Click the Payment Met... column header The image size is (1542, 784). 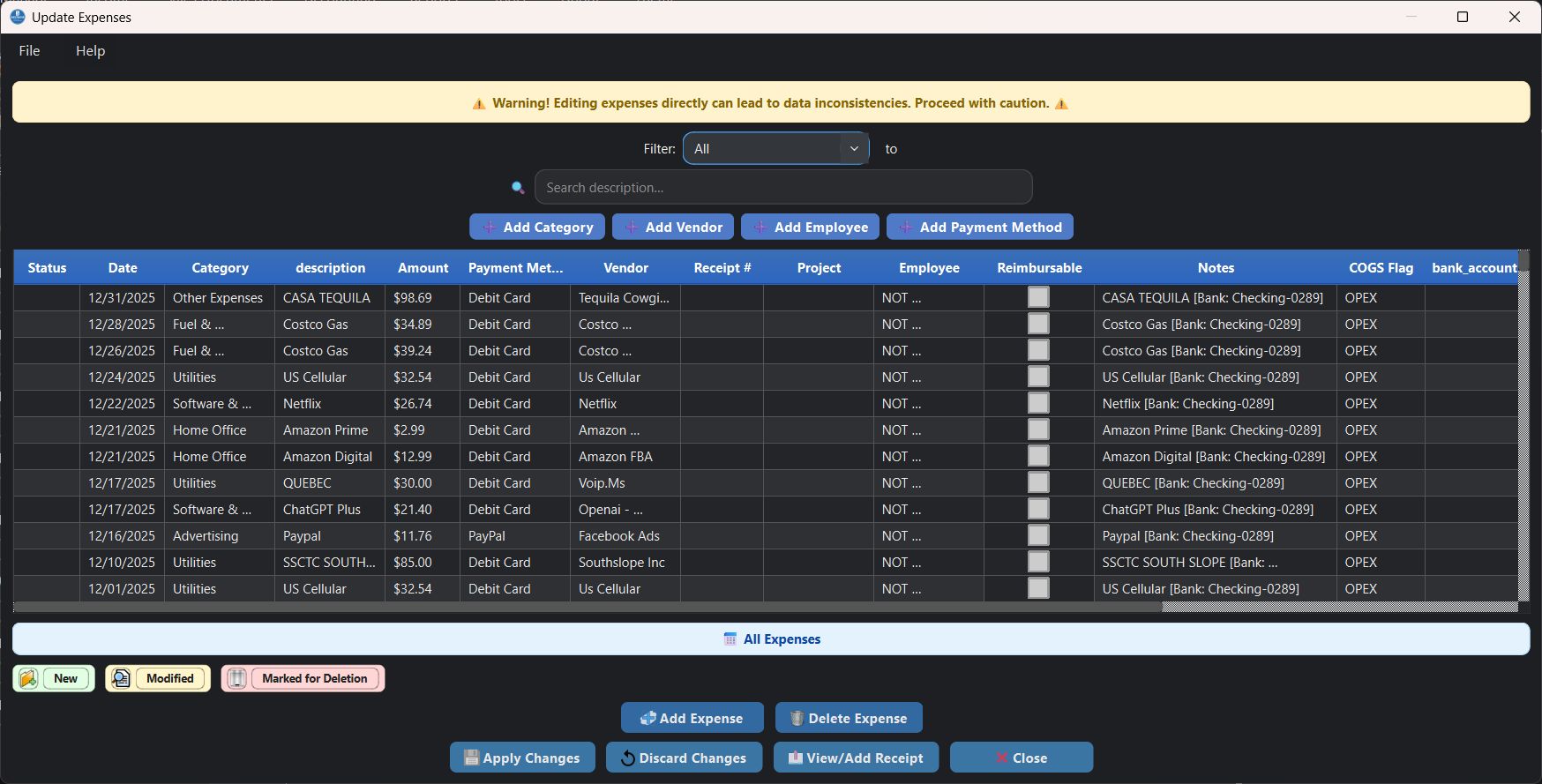click(515, 267)
